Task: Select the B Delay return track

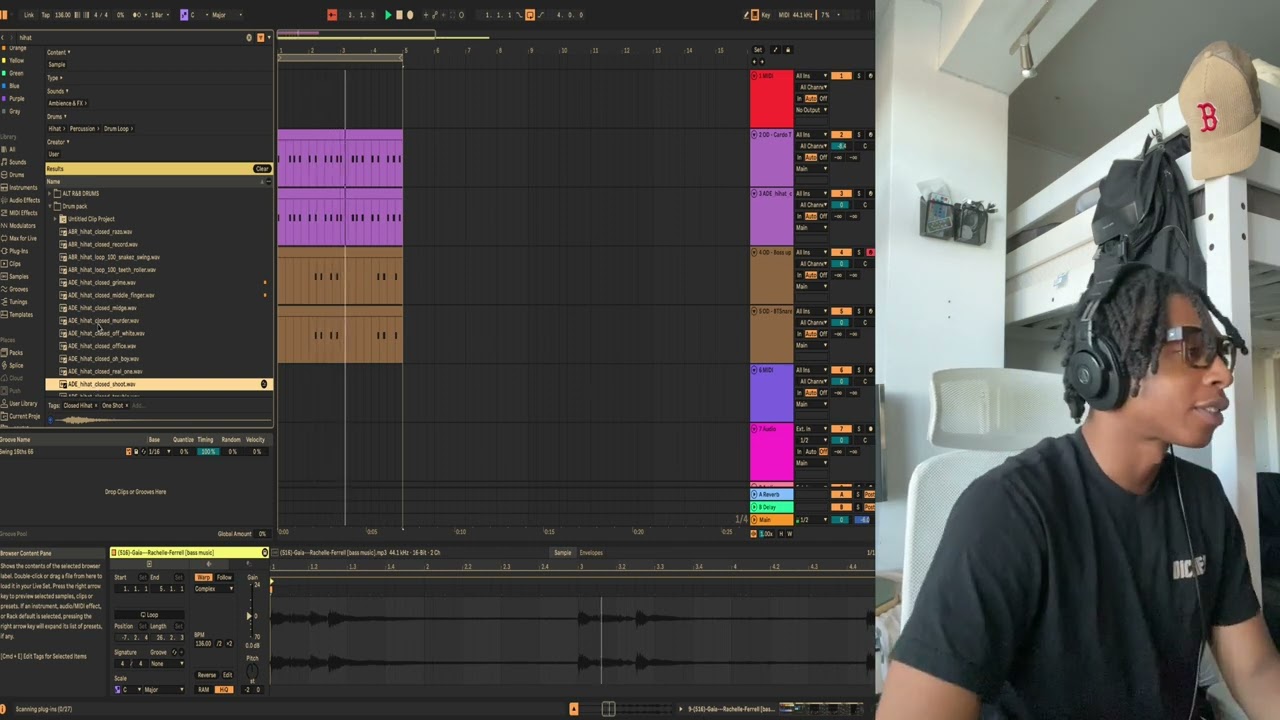Action: 772,507
